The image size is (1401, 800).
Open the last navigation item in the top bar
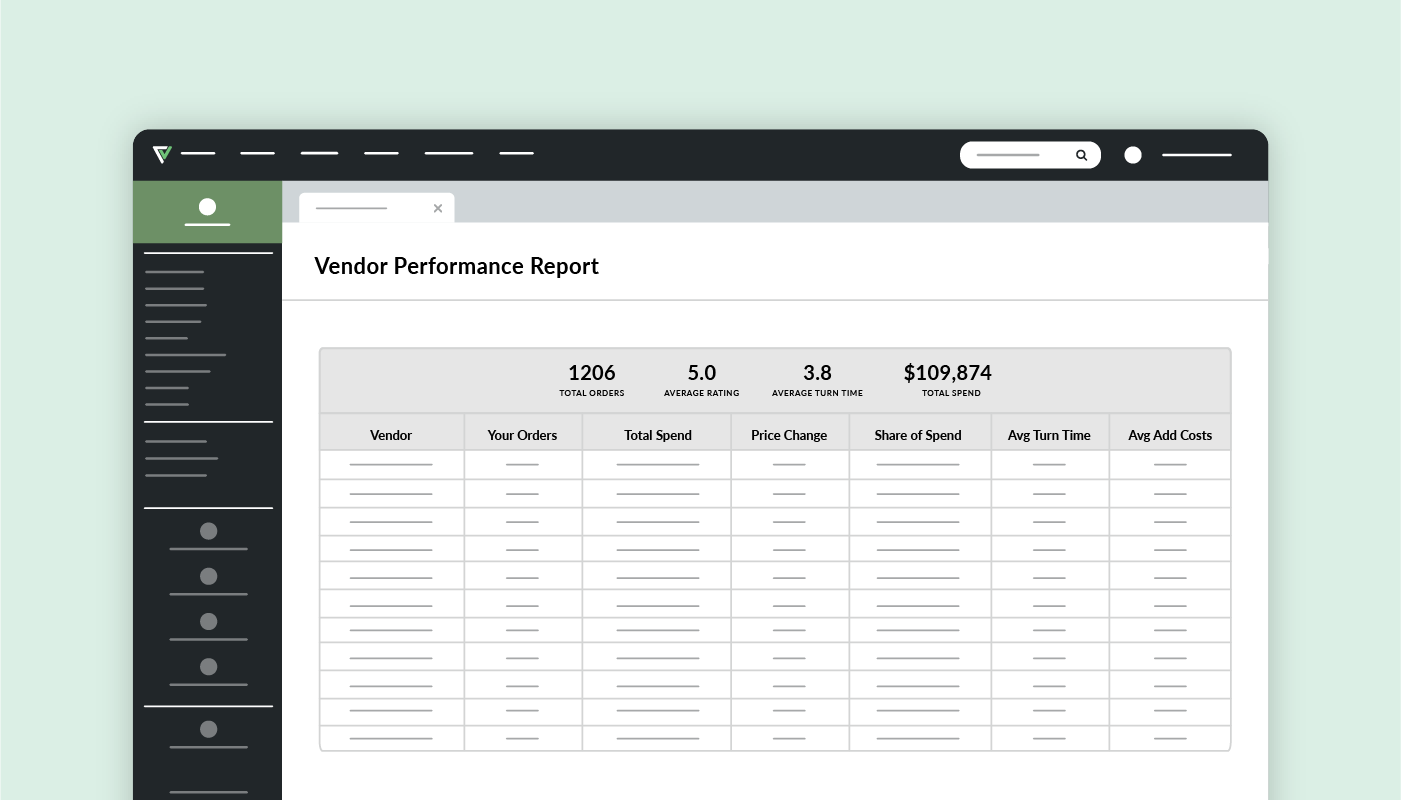517,155
